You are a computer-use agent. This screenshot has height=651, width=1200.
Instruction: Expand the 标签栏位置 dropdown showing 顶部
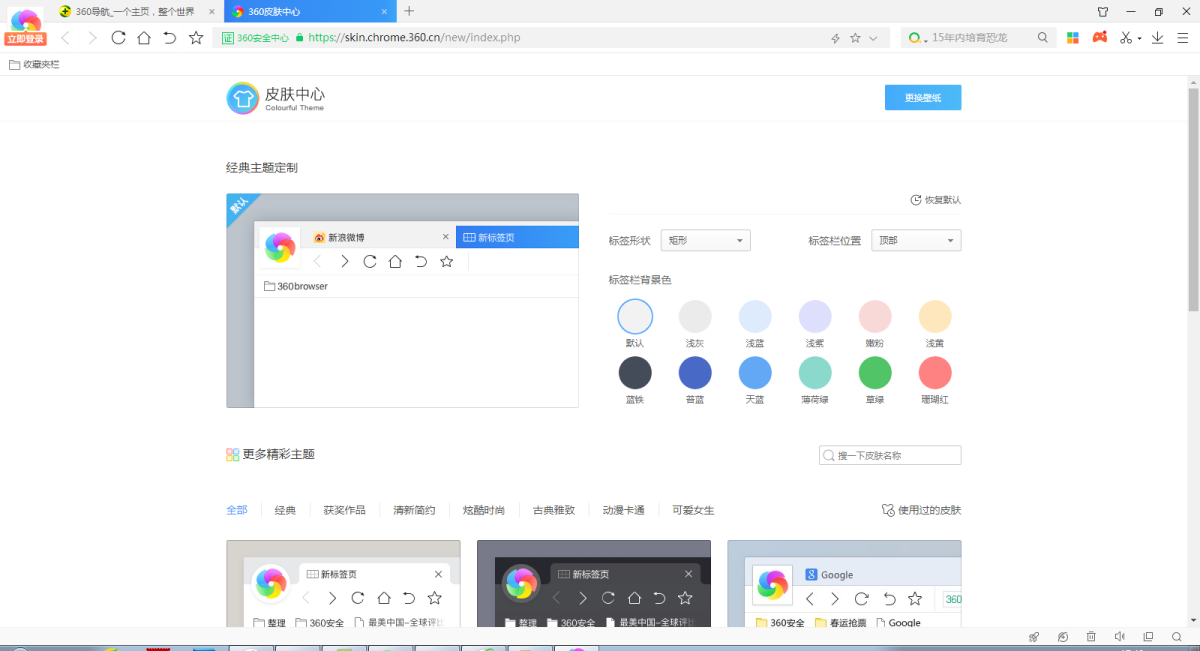point(916,241)
